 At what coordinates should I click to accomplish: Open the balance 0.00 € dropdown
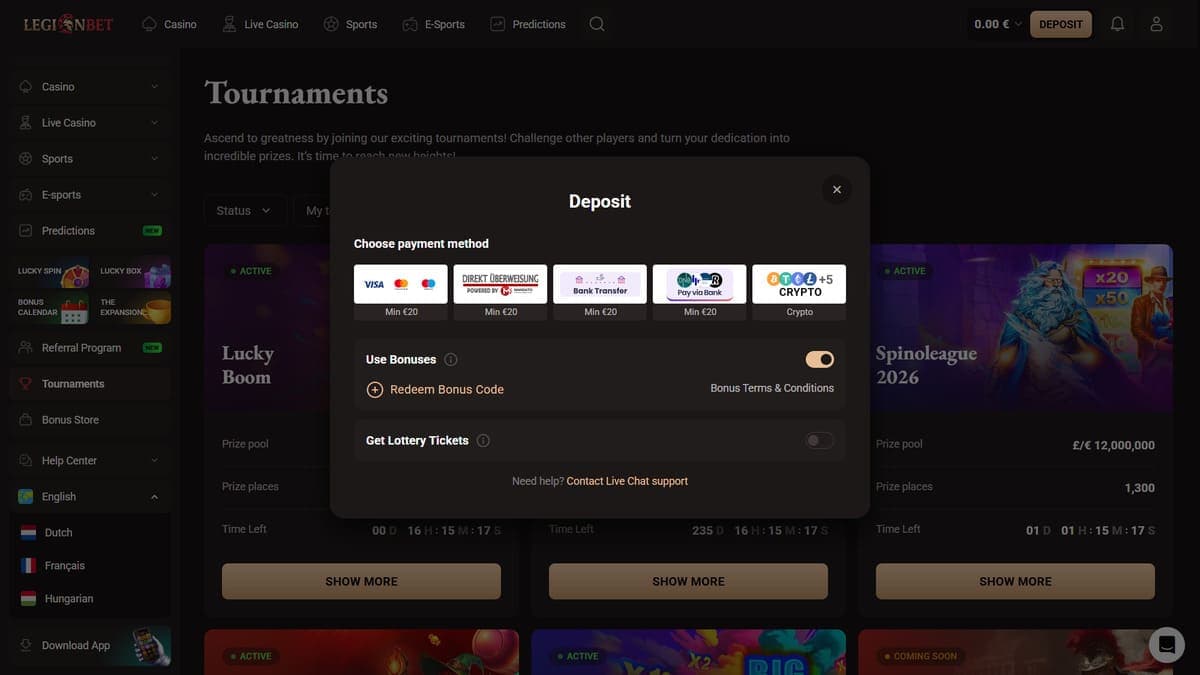(x=998, y=24)
